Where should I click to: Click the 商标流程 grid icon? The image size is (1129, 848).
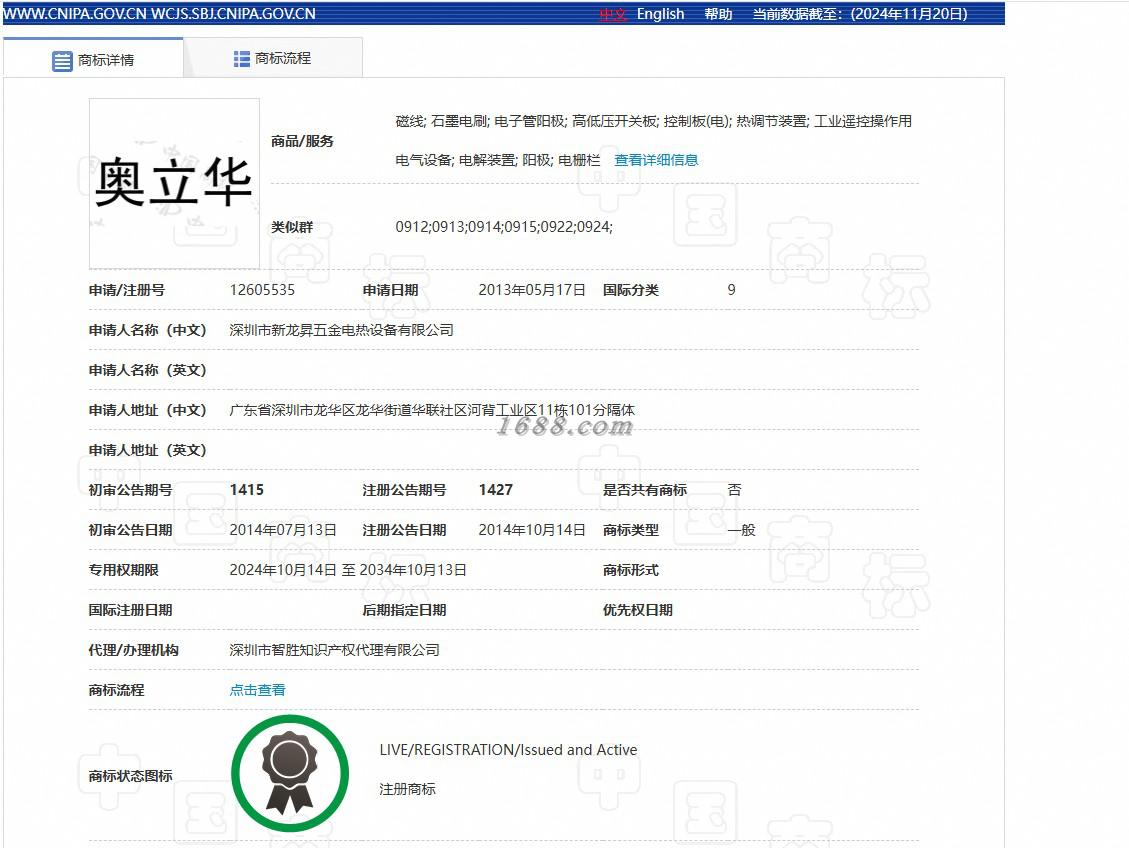tap(242, 59)
